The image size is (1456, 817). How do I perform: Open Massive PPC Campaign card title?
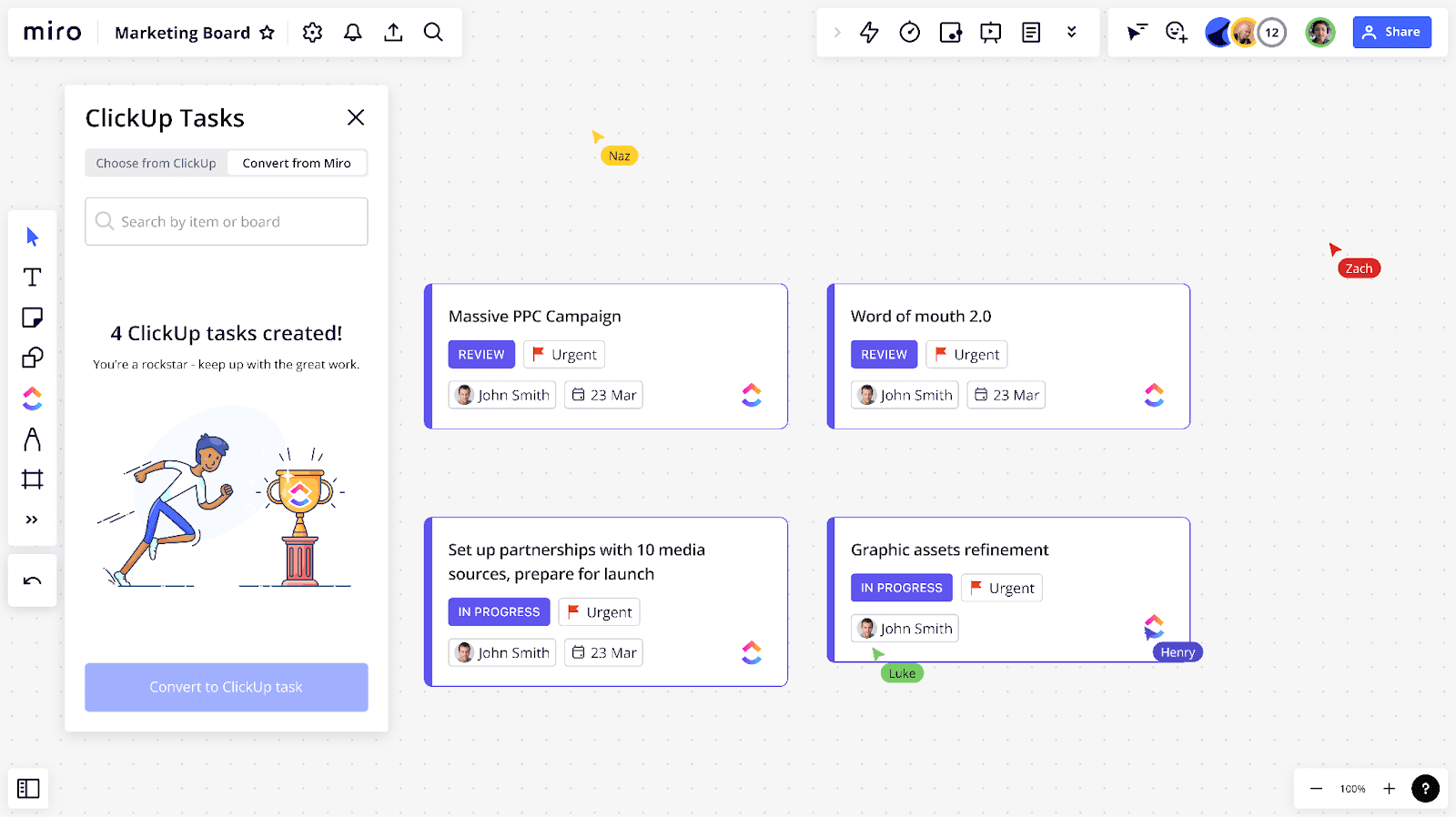534,317
